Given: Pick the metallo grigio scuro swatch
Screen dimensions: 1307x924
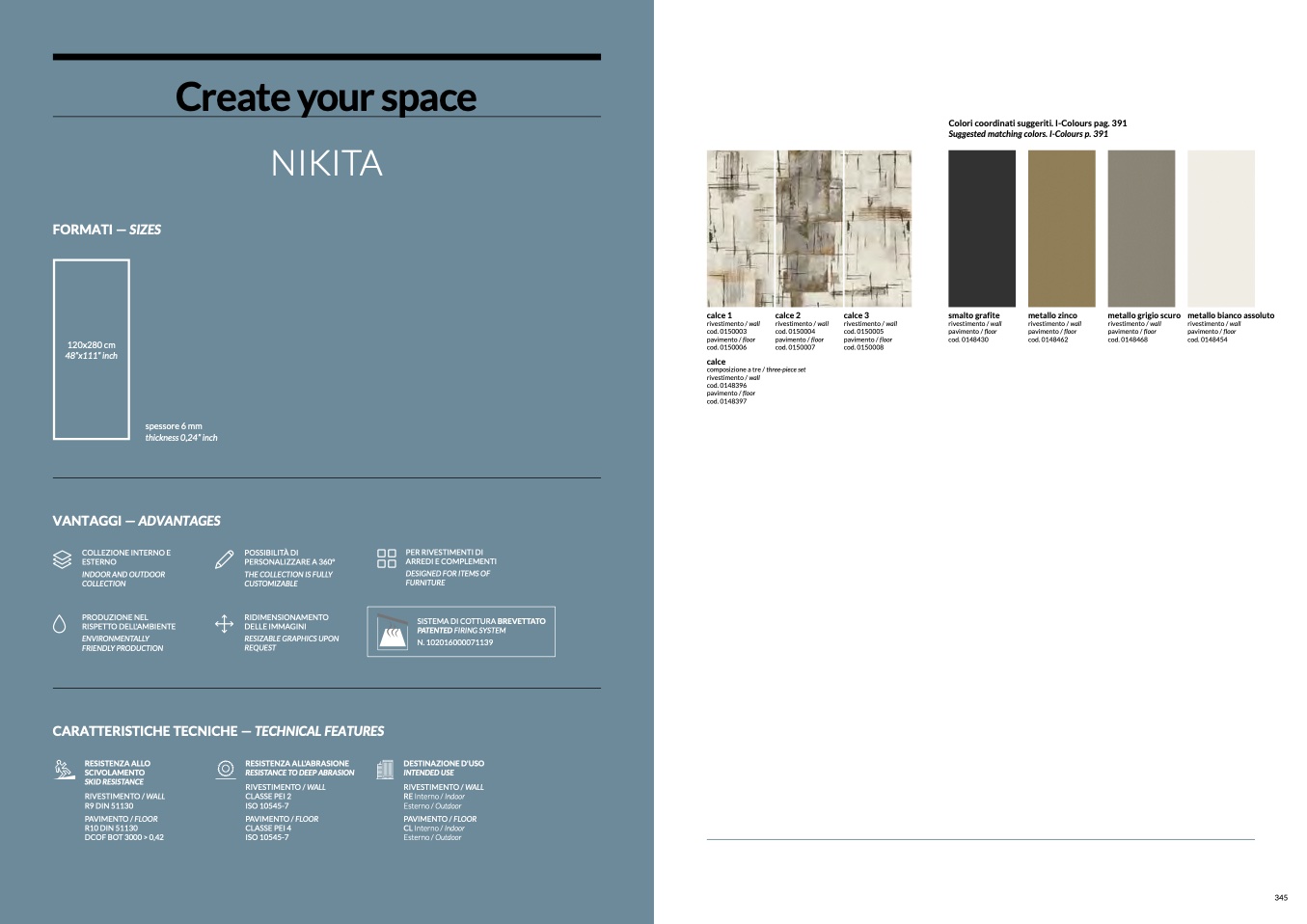Looking at the screenshot, I should (1140, 229).
